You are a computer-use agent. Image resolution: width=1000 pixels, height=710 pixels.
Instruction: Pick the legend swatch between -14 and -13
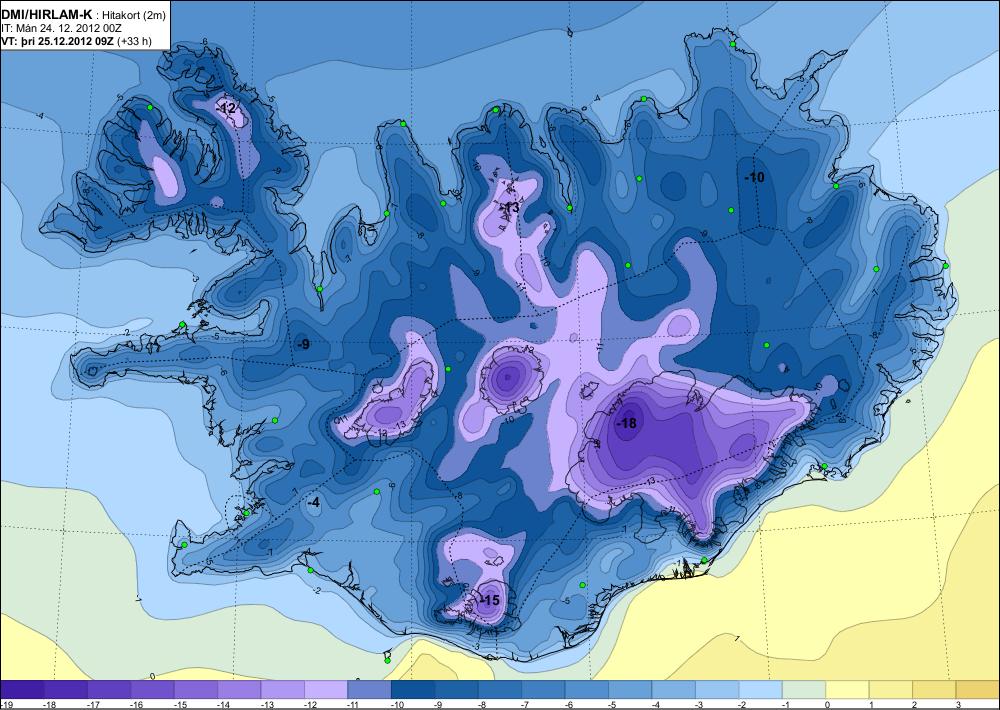click(239, 689)
